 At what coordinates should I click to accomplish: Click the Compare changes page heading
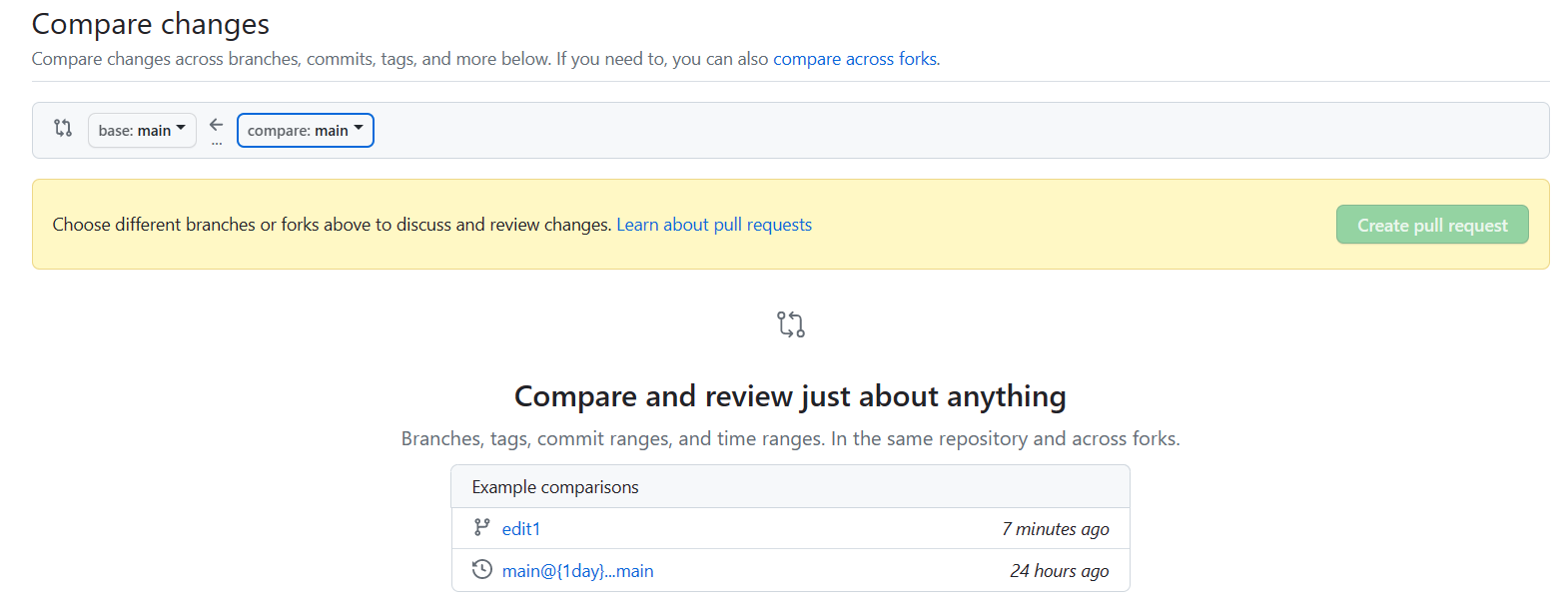(x=151, y=24)
